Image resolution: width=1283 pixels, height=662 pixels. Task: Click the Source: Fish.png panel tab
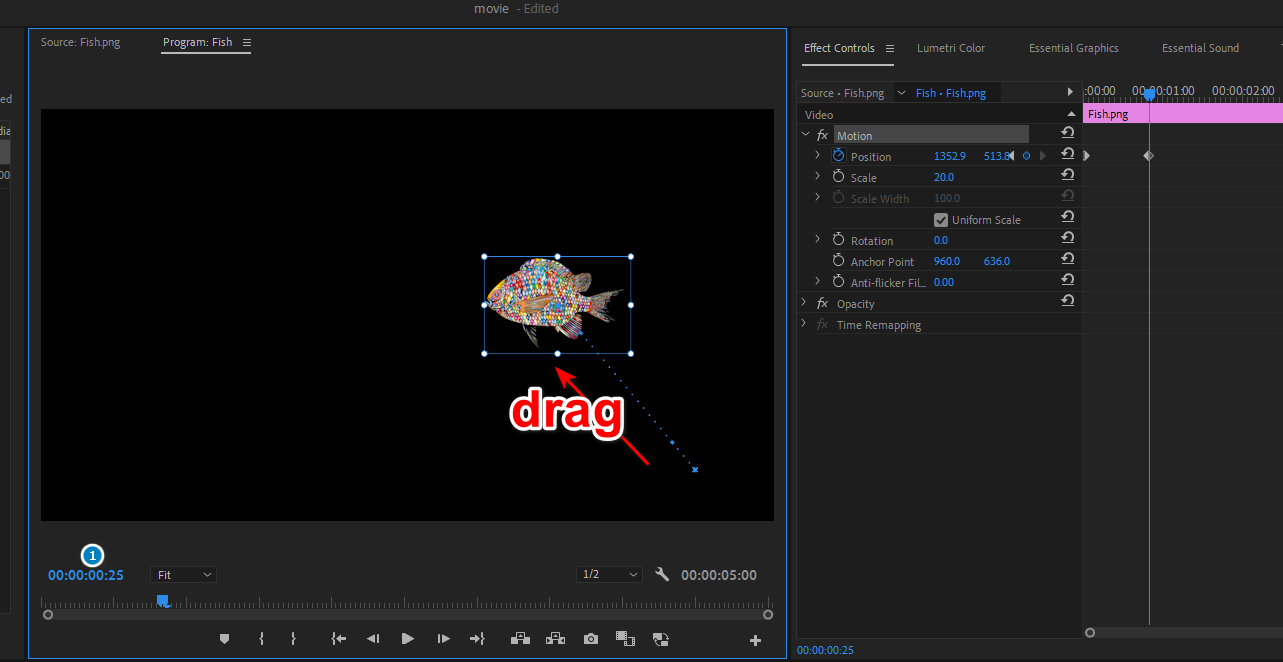click(80, 43)
